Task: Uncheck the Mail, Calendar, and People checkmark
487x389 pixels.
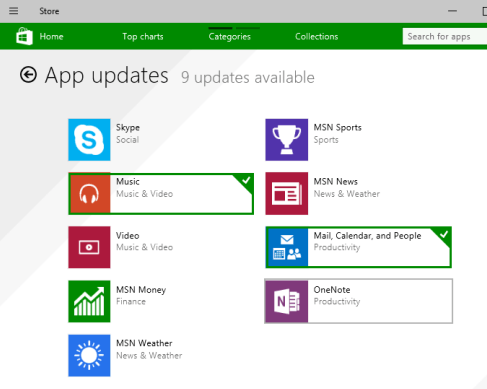Action: pyautogui.click(x=444, y=235)
